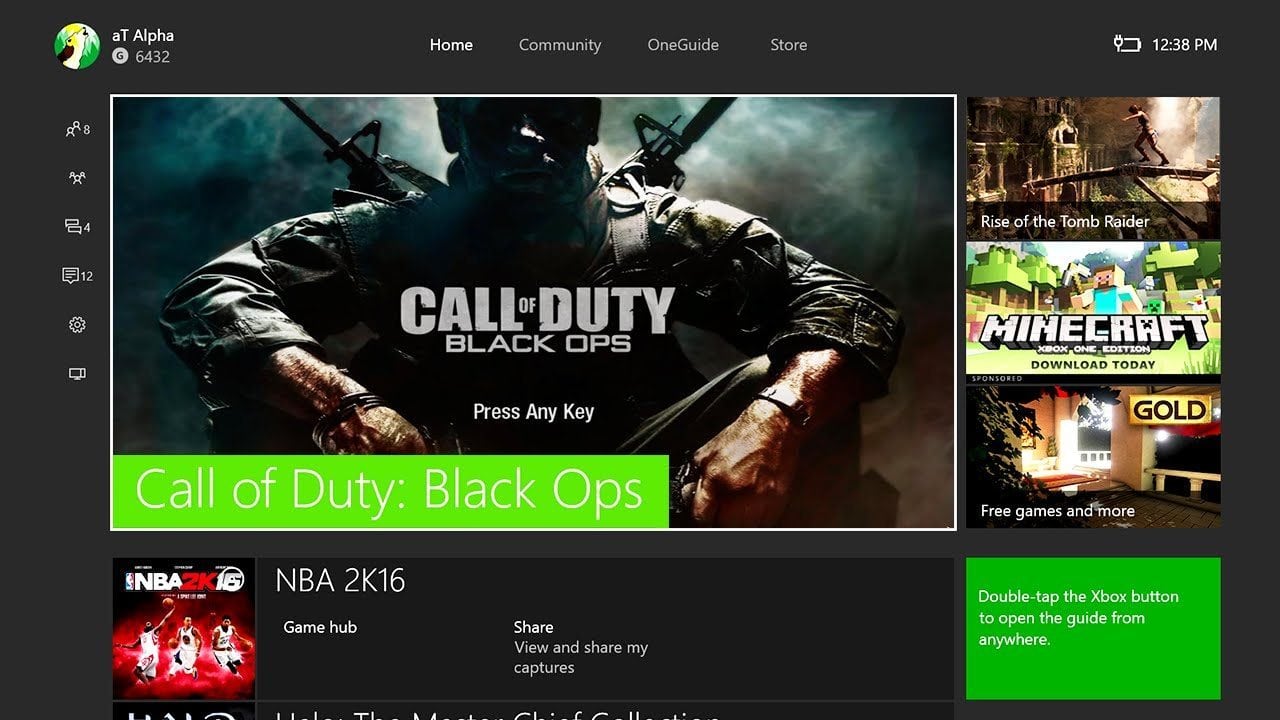Open the NBA 2K16 cover thumbnail
This screenshot has width=1280, height=720.
184,628
